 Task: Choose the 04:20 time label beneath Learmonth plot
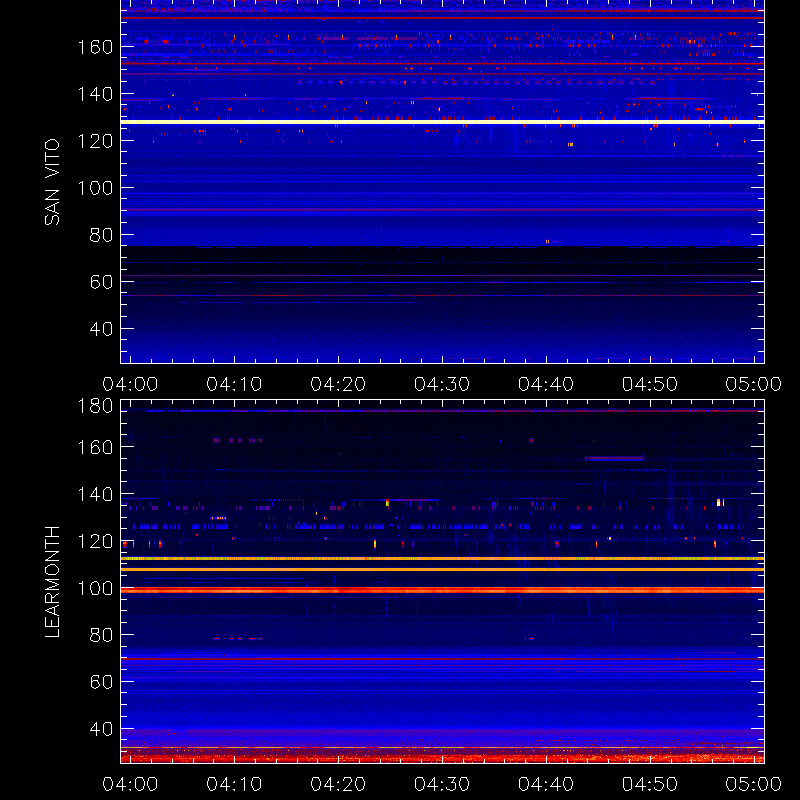(x=338, y=784)
